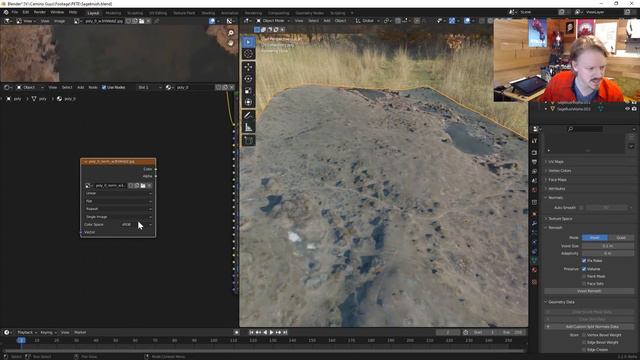Toggle the Preserve Volume checkbox
The height and width of the screenshot is (360, 640).
coord(584,269)
